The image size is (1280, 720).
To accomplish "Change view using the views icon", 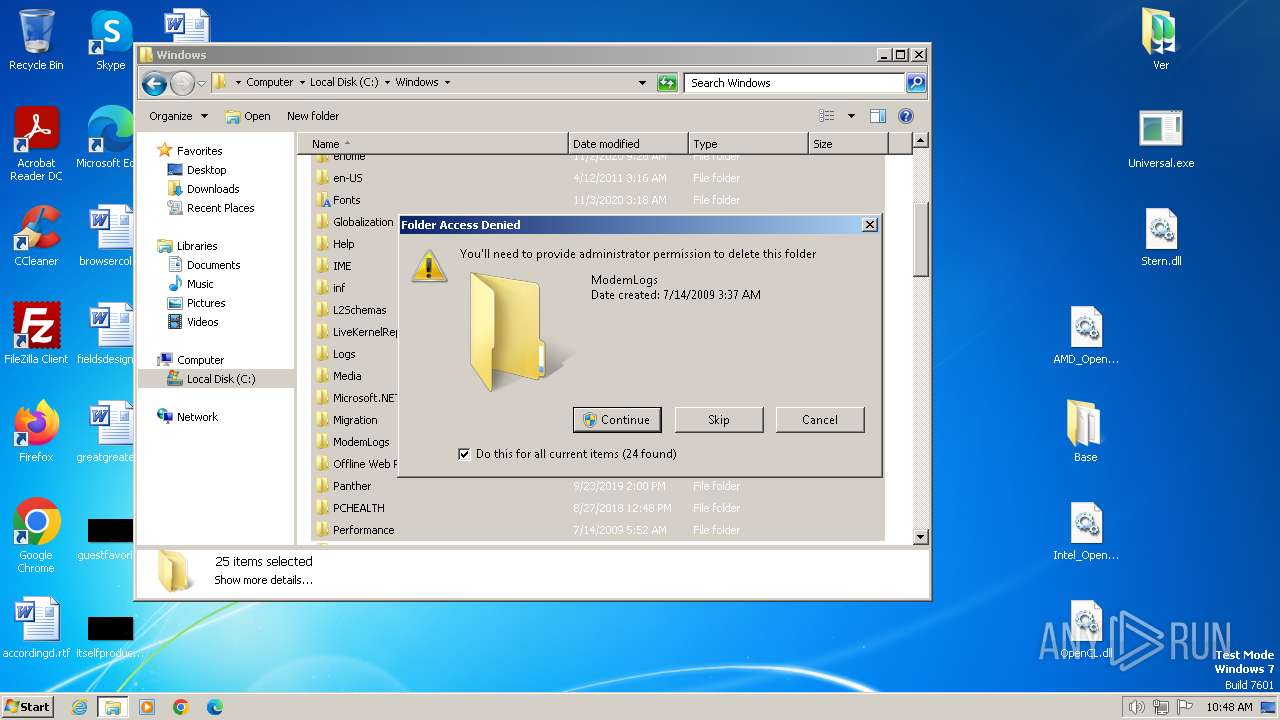I will click(827, 116).
